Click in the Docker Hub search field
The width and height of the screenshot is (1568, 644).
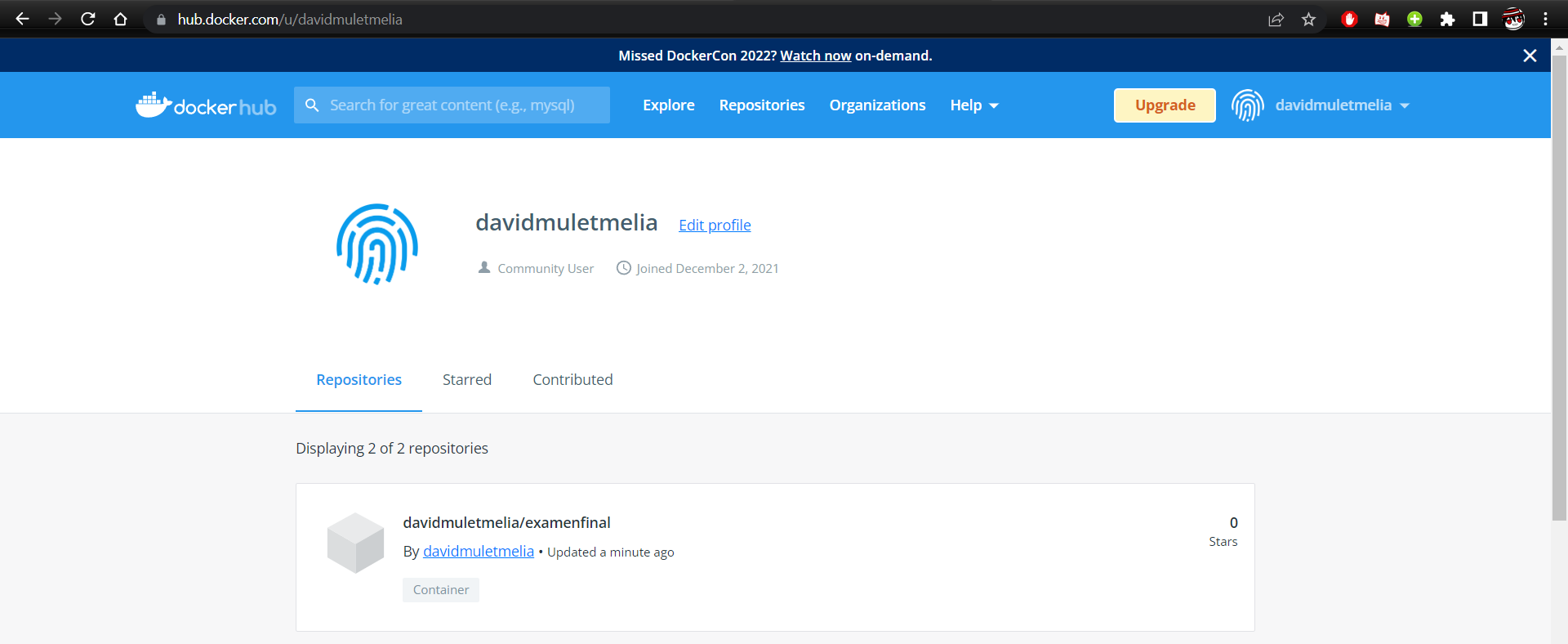pos(452,105)
